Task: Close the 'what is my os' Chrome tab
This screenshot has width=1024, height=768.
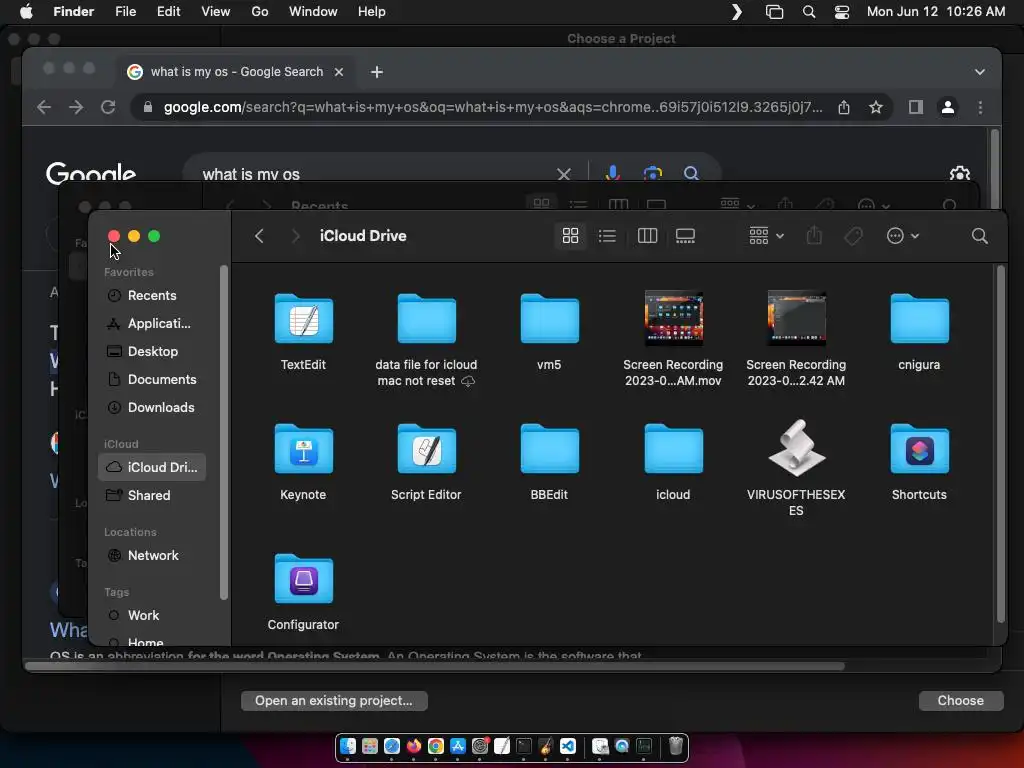Action: (339, 72)
